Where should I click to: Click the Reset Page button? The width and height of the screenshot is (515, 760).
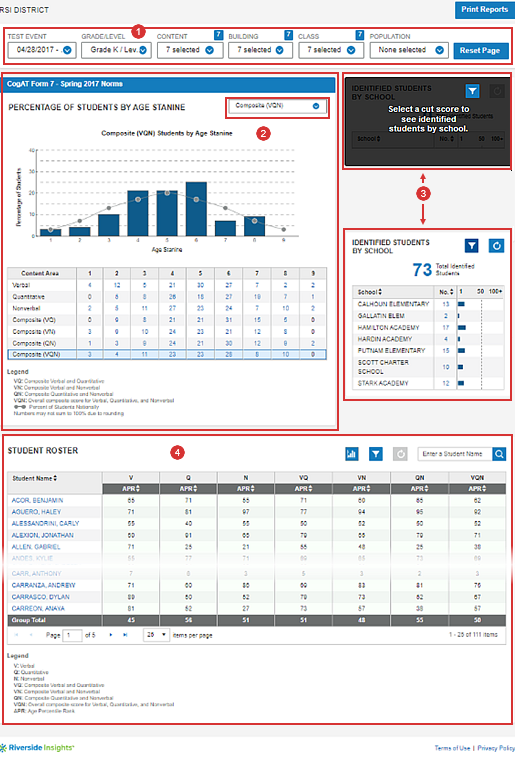(480, 50)
